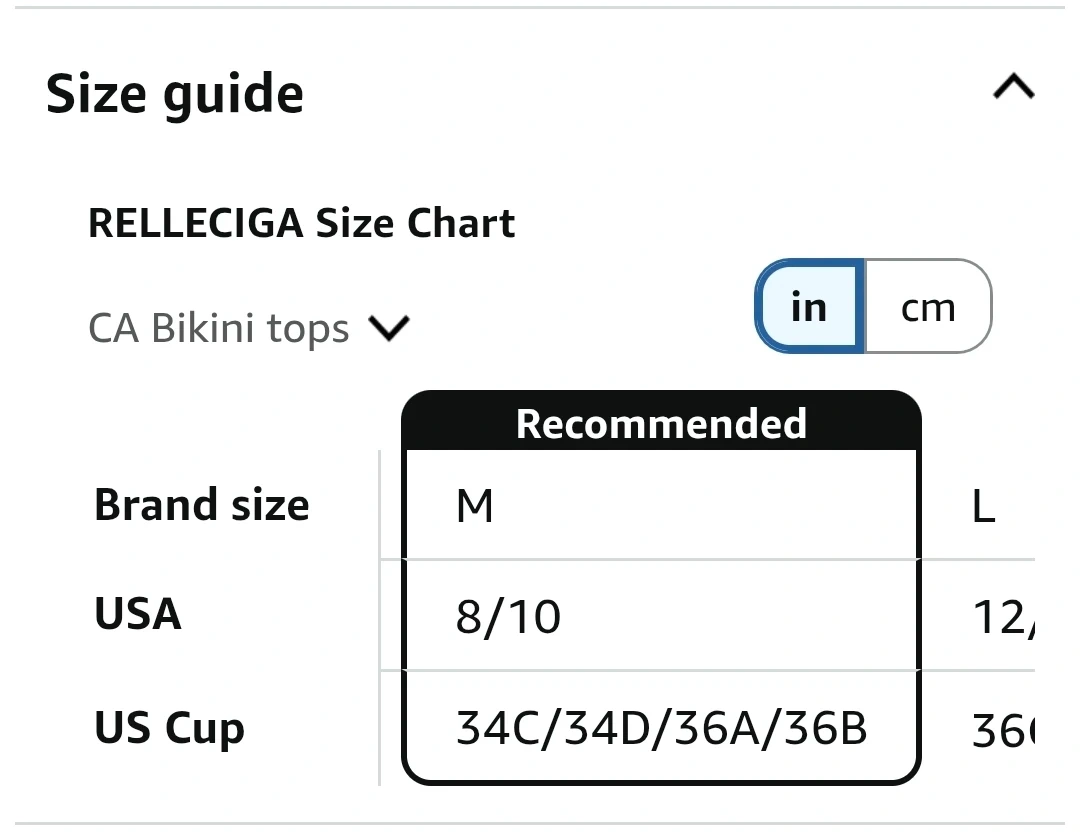Select the M brand size cell
This screenshot has width=1080, height=838.
click(661, 507)
